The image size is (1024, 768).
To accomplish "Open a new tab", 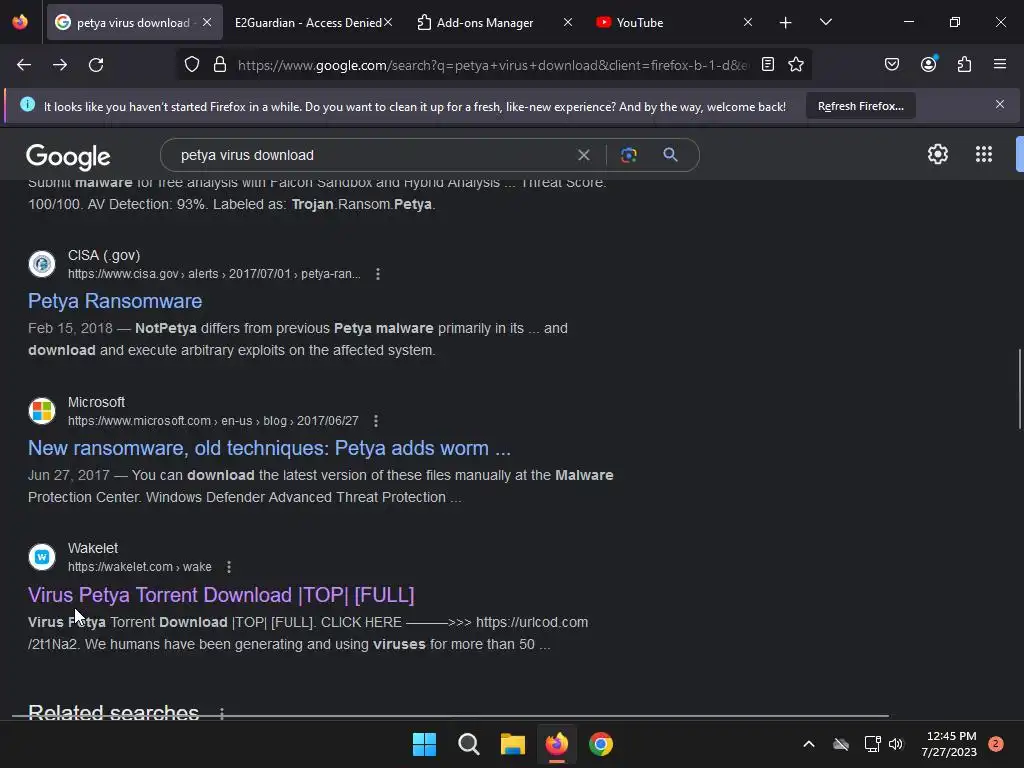I will tap(786, 23).
